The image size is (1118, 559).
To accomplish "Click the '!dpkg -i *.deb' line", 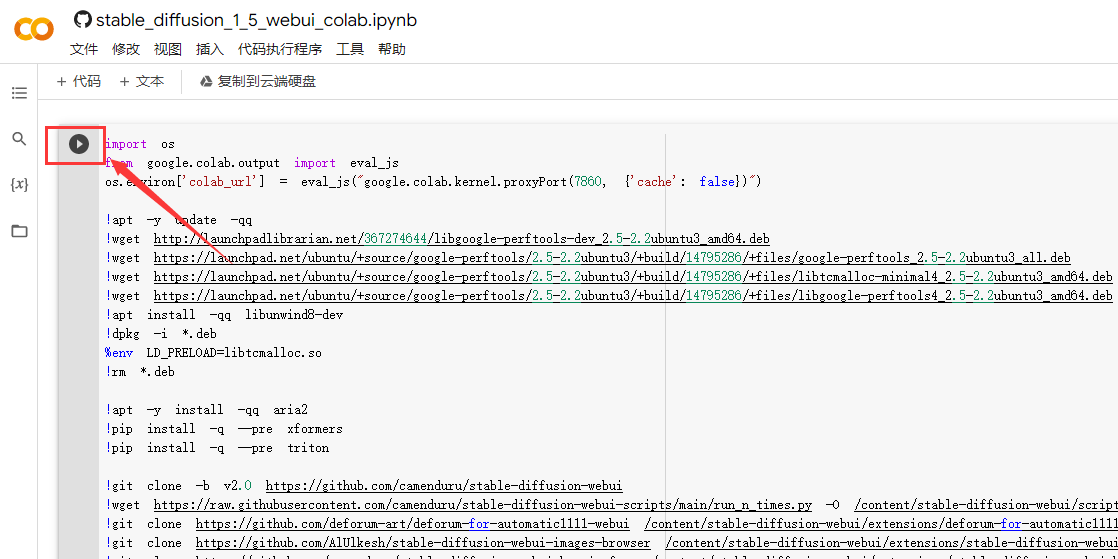I will (x=160, y=334).
